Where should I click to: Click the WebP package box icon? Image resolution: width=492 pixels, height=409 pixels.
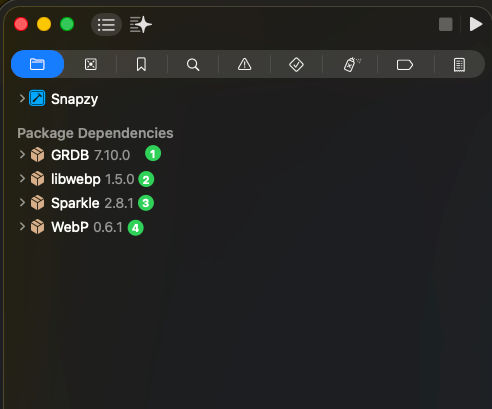(x=37, y=227)
